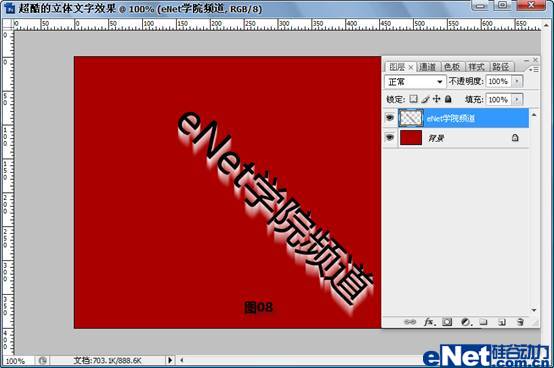Click the layers list scroll down arrow

tap(534, 310)
